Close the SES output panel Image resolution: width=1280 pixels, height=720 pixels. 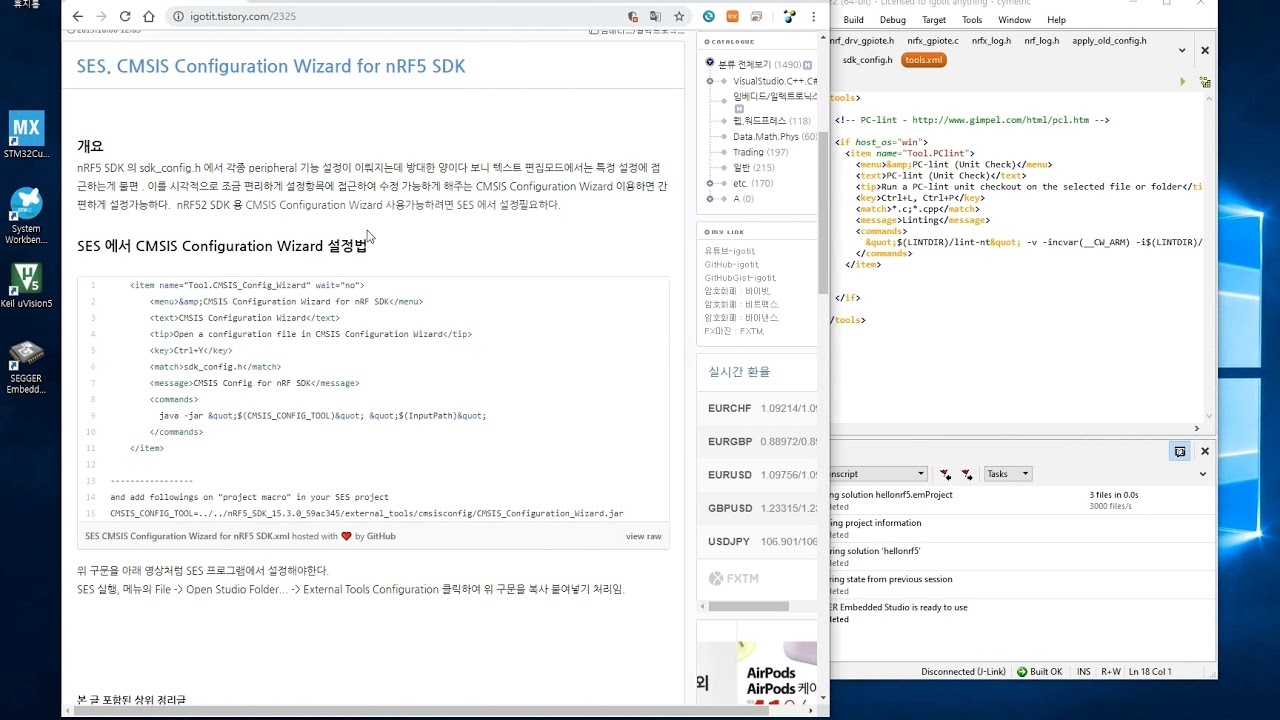(1205, 451)
